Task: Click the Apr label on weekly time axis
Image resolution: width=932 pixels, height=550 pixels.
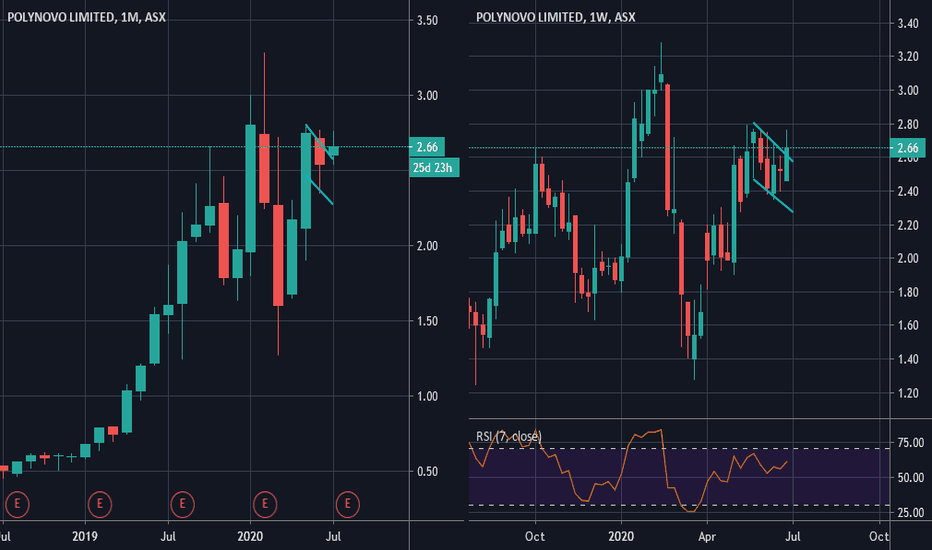Action: coord(707,536)
